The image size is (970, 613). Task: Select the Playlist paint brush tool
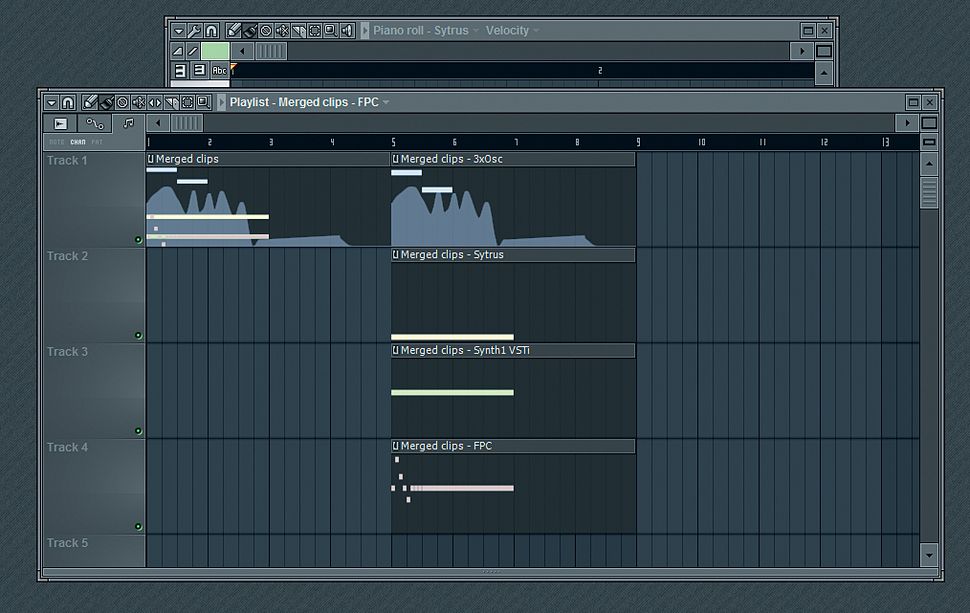coord(106,102)
